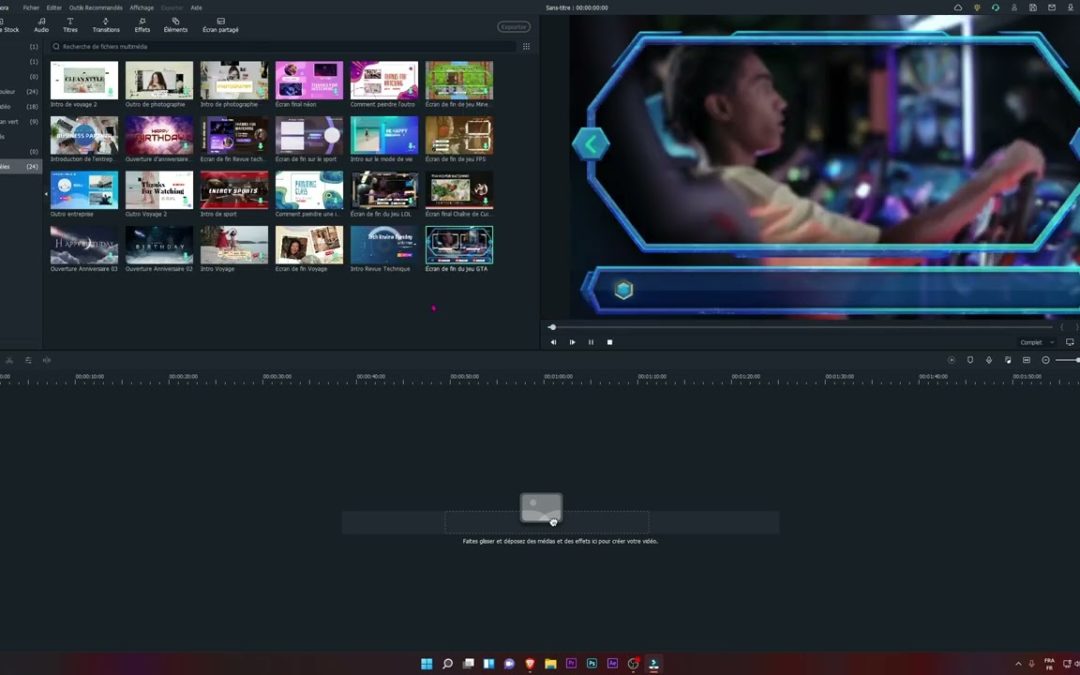Click the save project icon
Image resolution: width=1080 pixels, height=675 pixels.
(x=1033, y=8)
